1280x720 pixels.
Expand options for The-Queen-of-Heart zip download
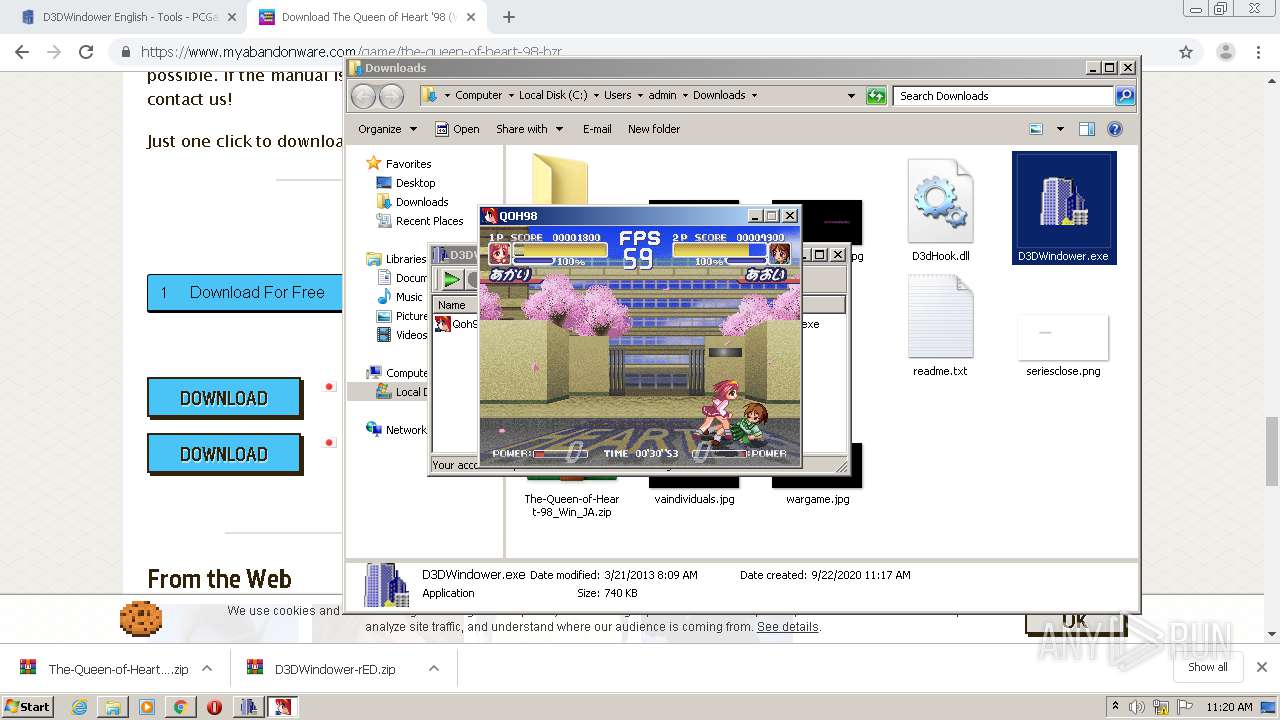(207, 668)
